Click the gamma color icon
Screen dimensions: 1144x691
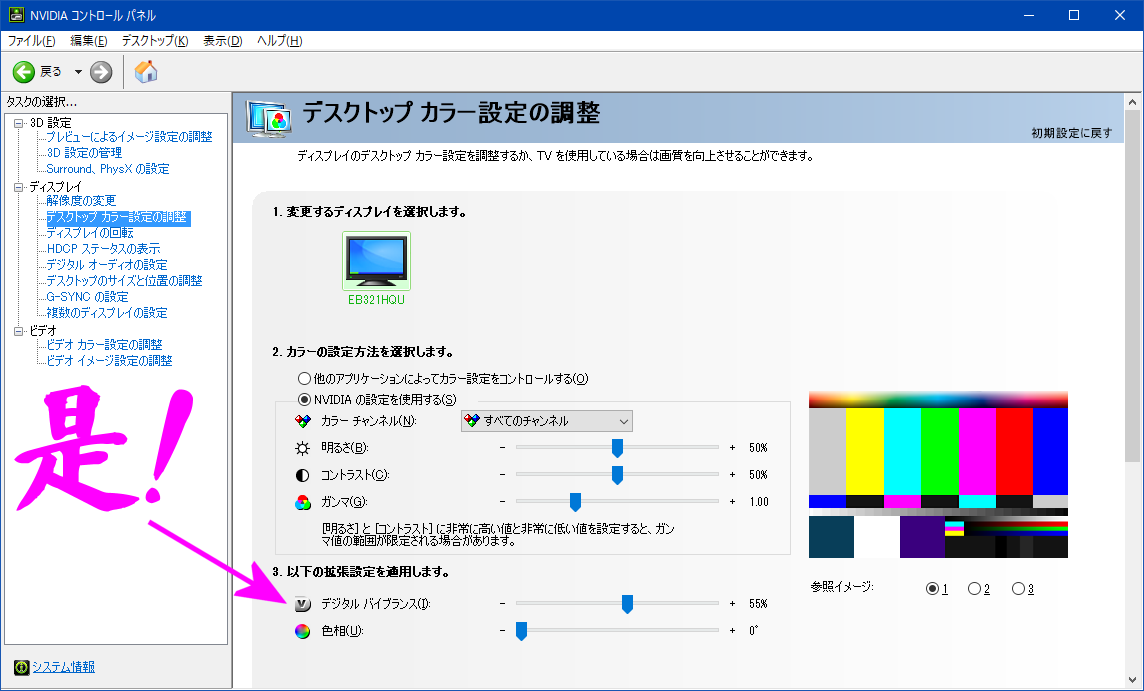point(302,502)
